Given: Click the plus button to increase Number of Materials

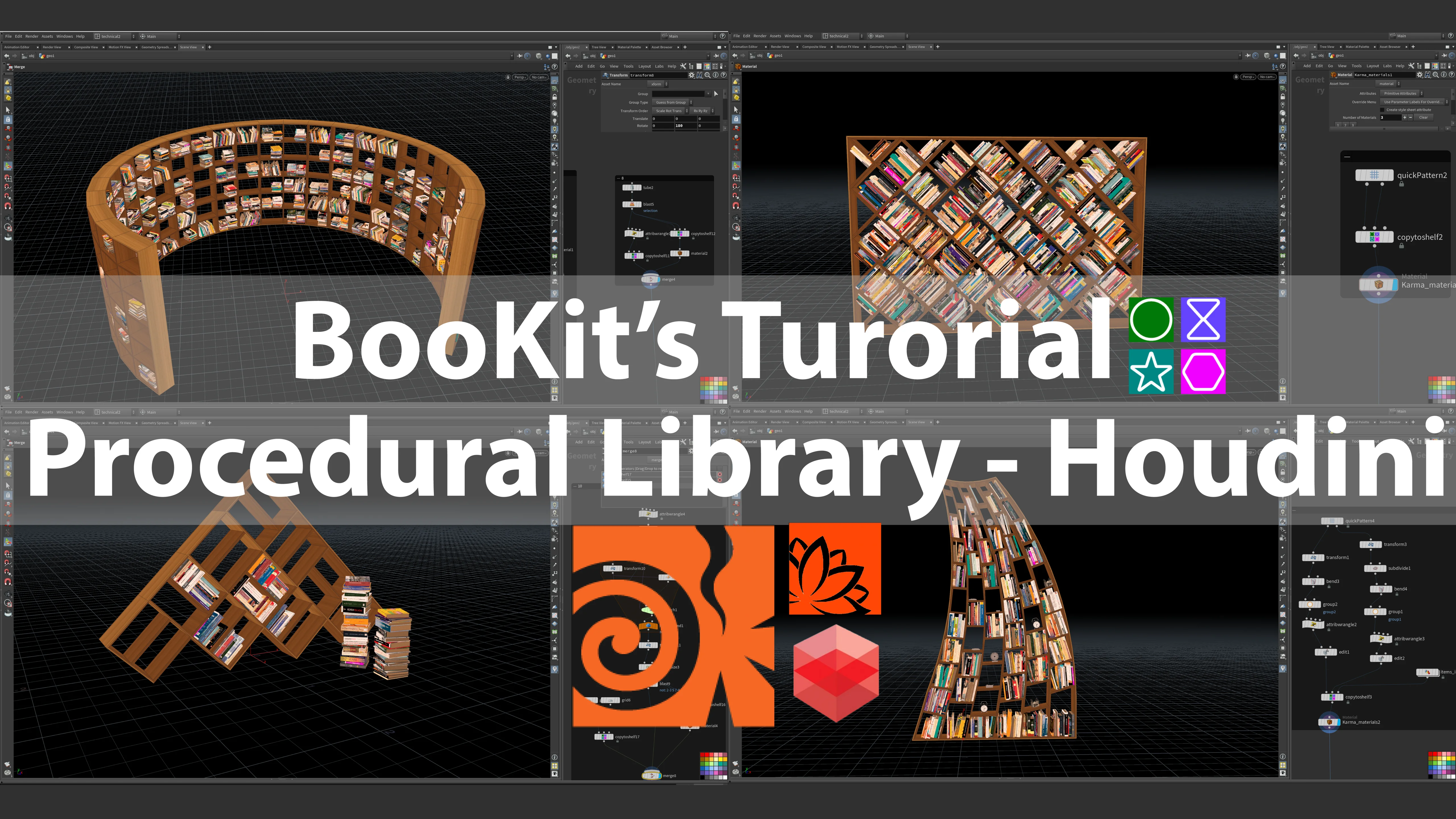Looking at the screenshot, I should tap(1405, 117).
